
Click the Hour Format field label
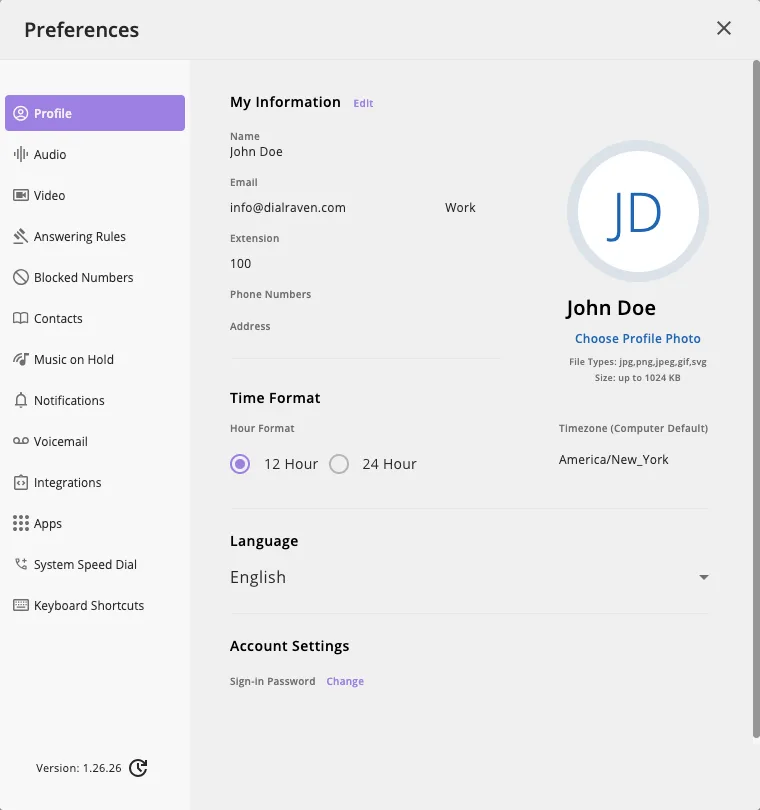261,428
